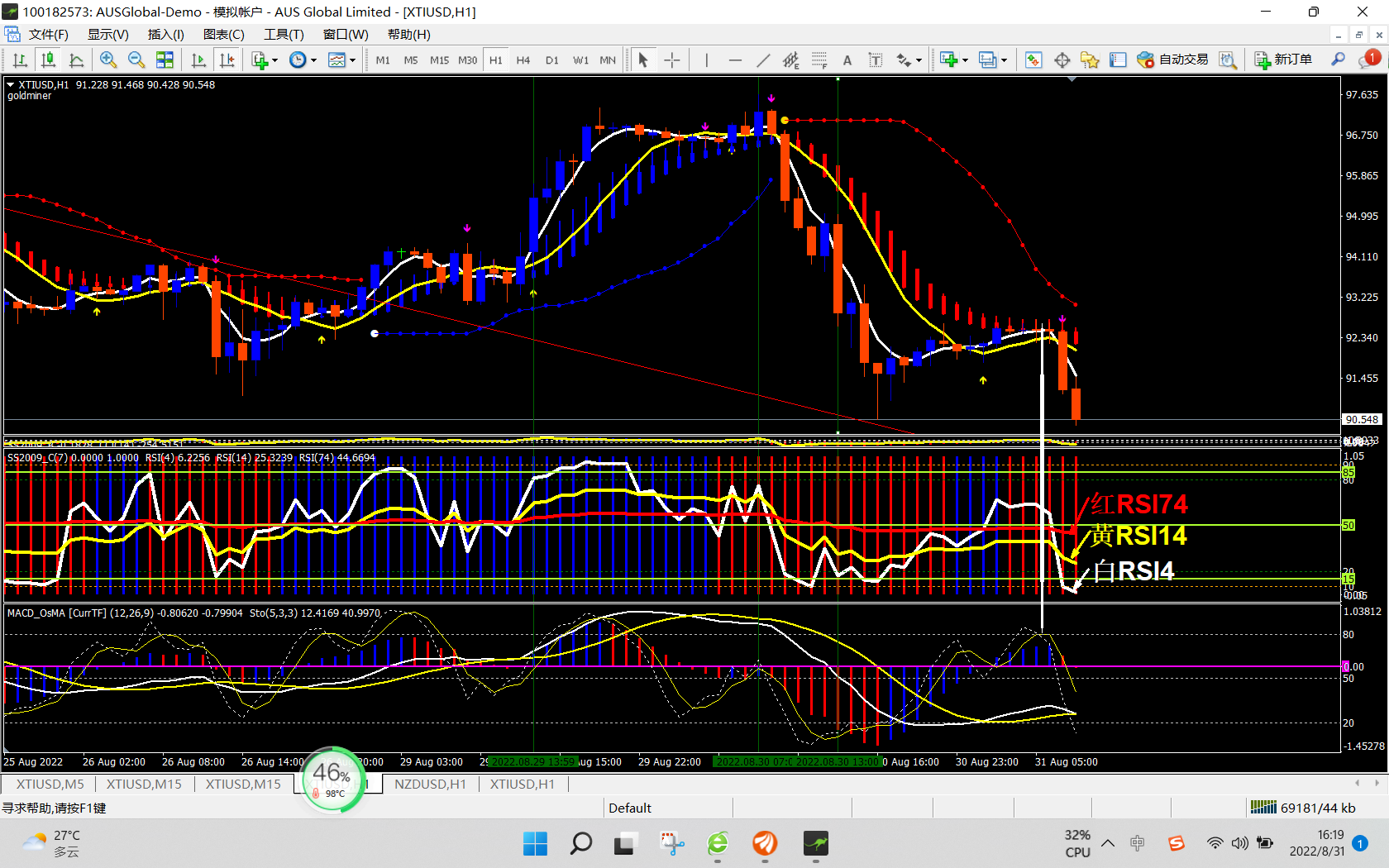
Task: Insert a text label
Action: (x=876, y=60)
